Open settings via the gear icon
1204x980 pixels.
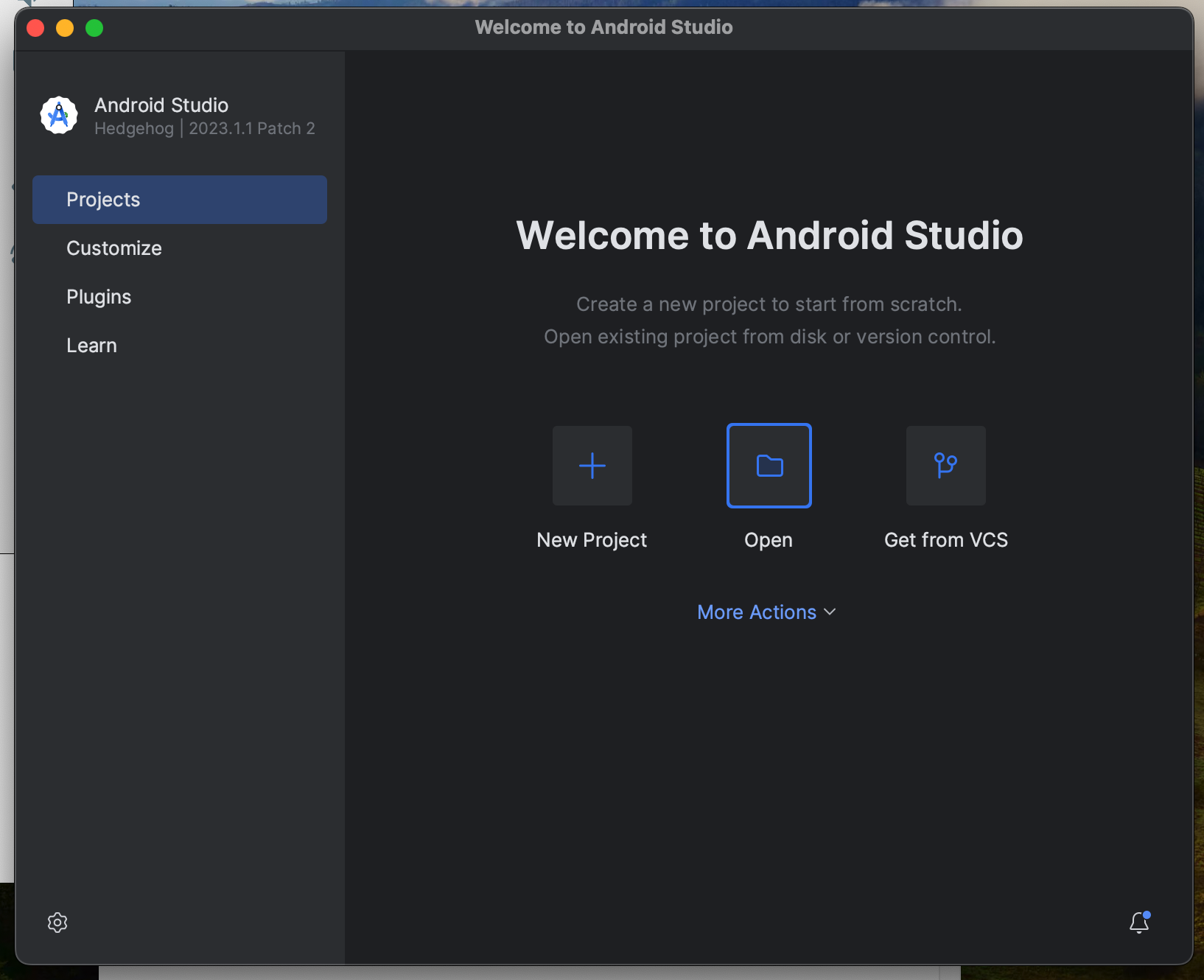pos(57,923)
